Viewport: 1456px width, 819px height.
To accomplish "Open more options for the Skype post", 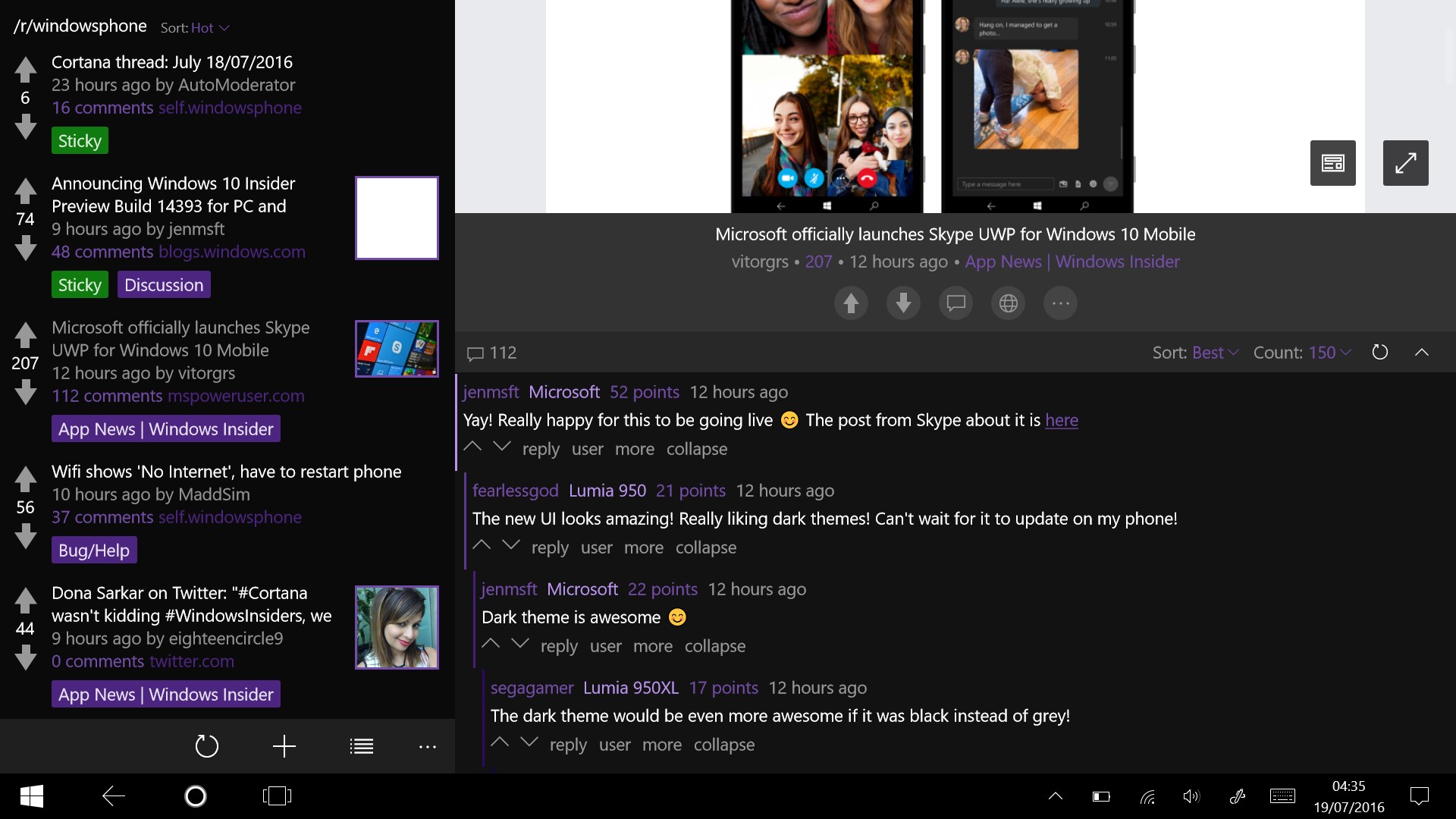I will click(1060, 303).
